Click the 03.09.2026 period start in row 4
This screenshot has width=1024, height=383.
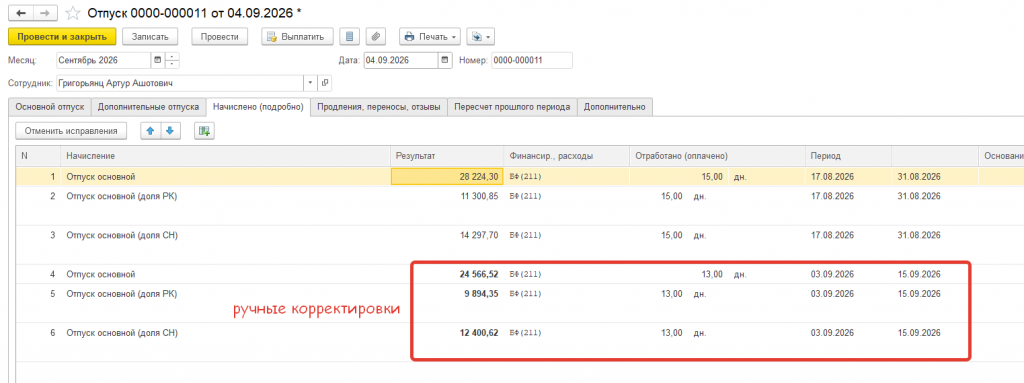[832, 275]
